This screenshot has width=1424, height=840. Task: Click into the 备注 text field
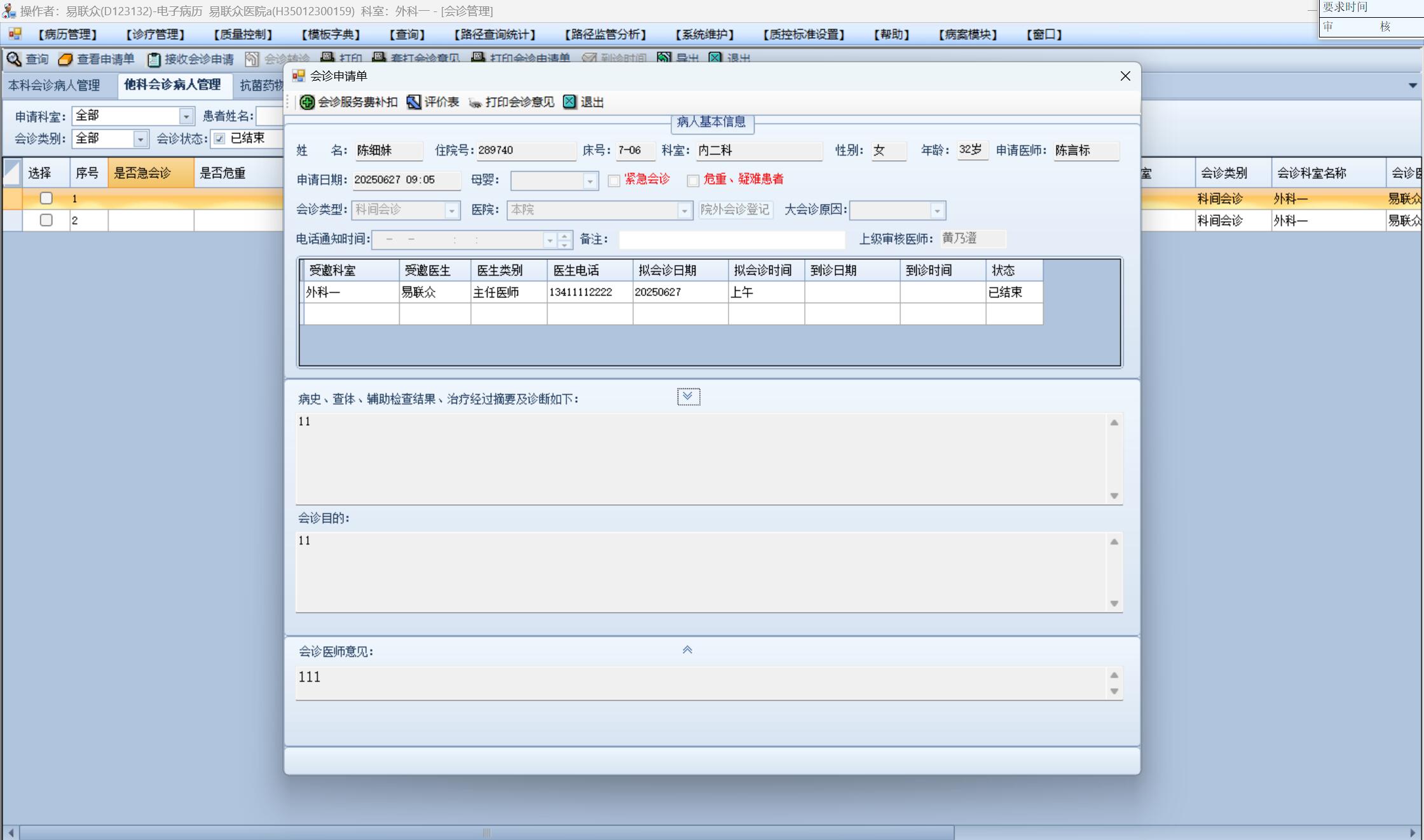coord(732,240)
